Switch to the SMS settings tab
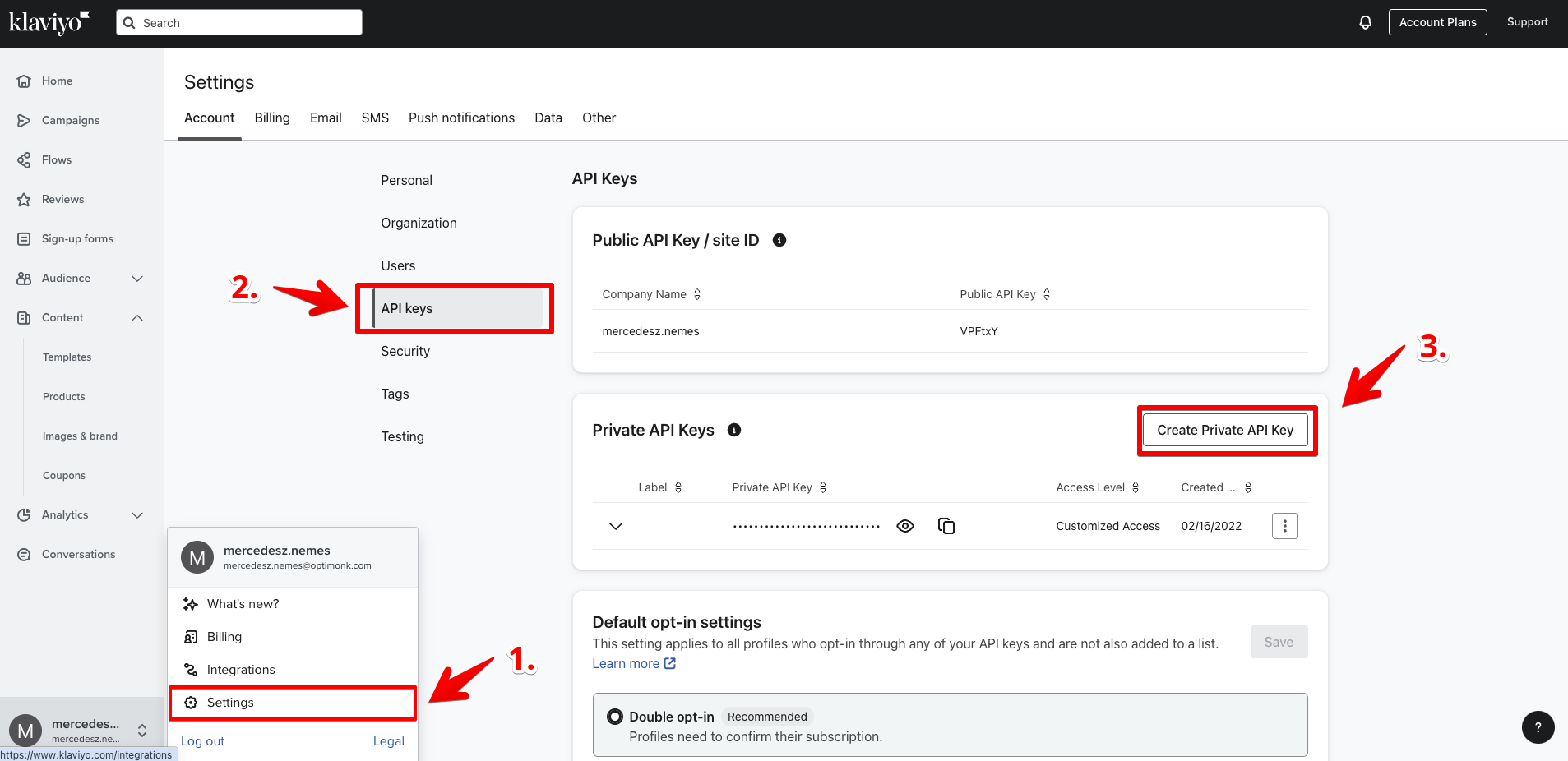 [x=375, y=118]
